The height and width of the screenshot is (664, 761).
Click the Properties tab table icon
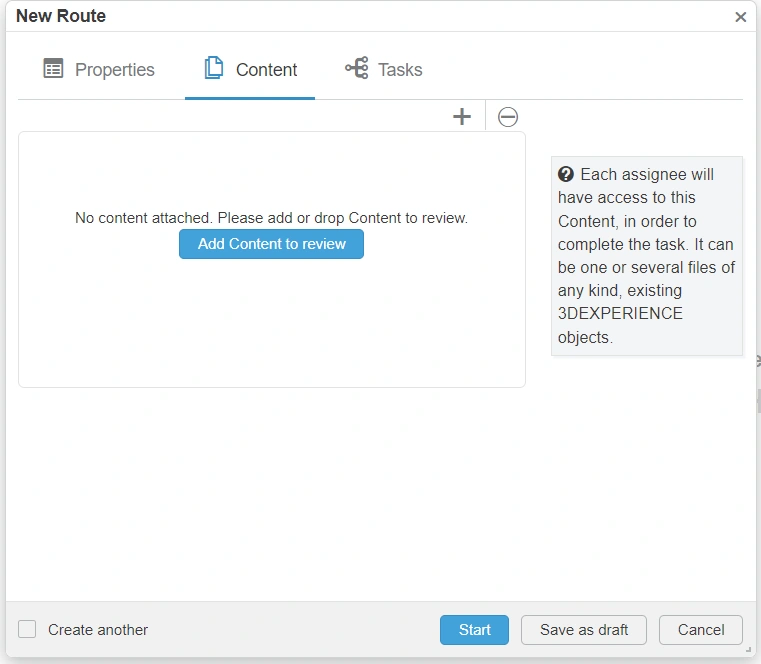[x=53, y=69]
